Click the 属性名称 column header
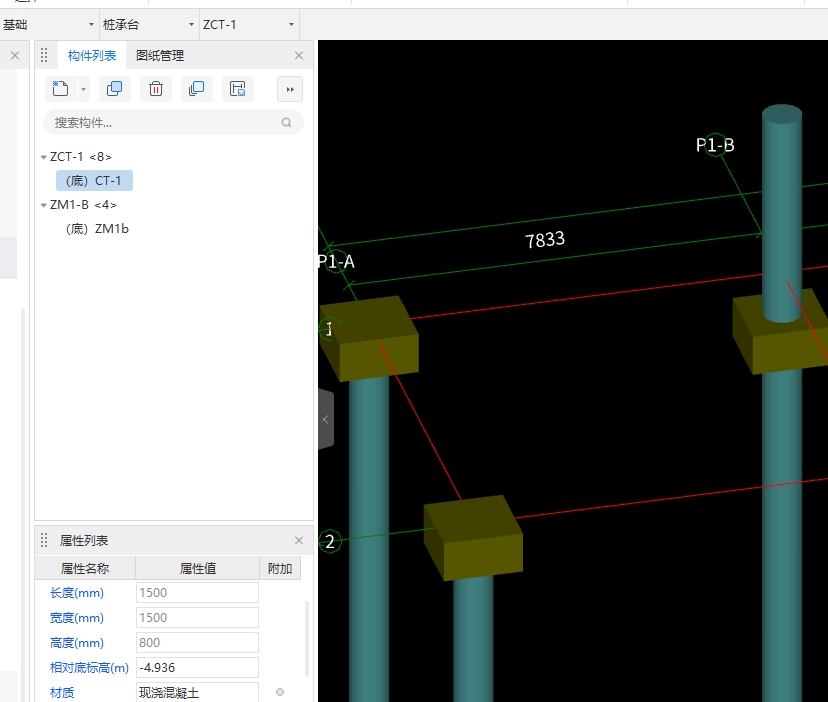This screenshot has width=828, height=702. (x=85, y=568)
